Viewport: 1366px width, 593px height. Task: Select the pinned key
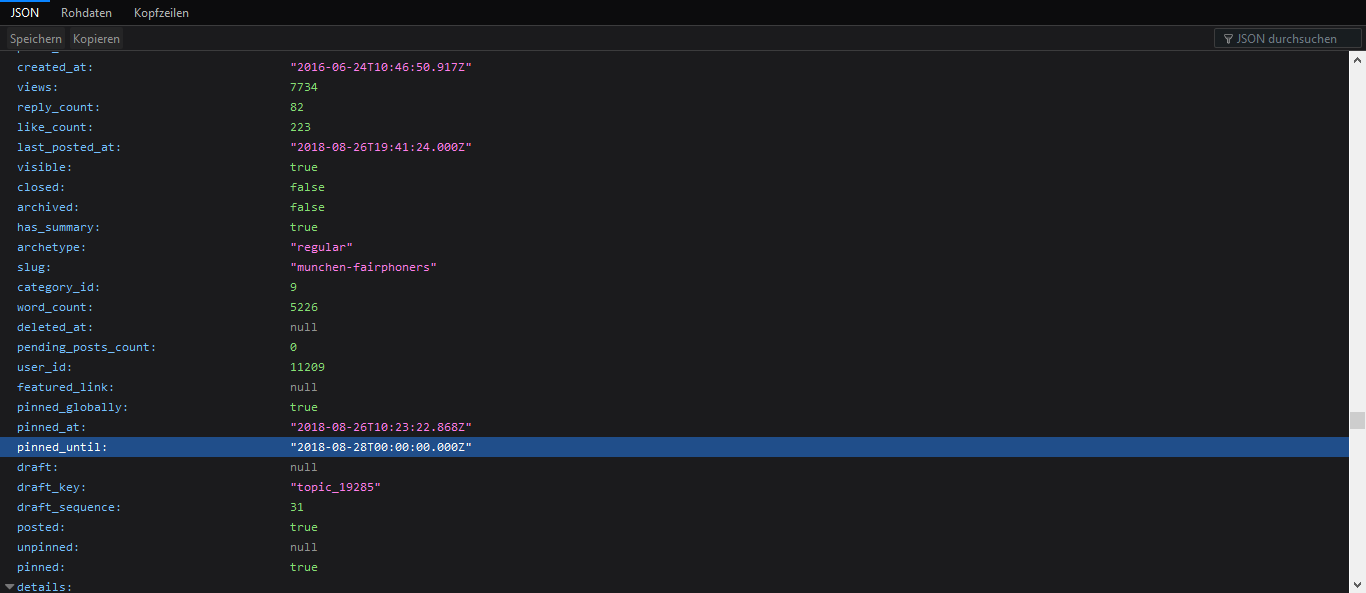coord(41,567)
